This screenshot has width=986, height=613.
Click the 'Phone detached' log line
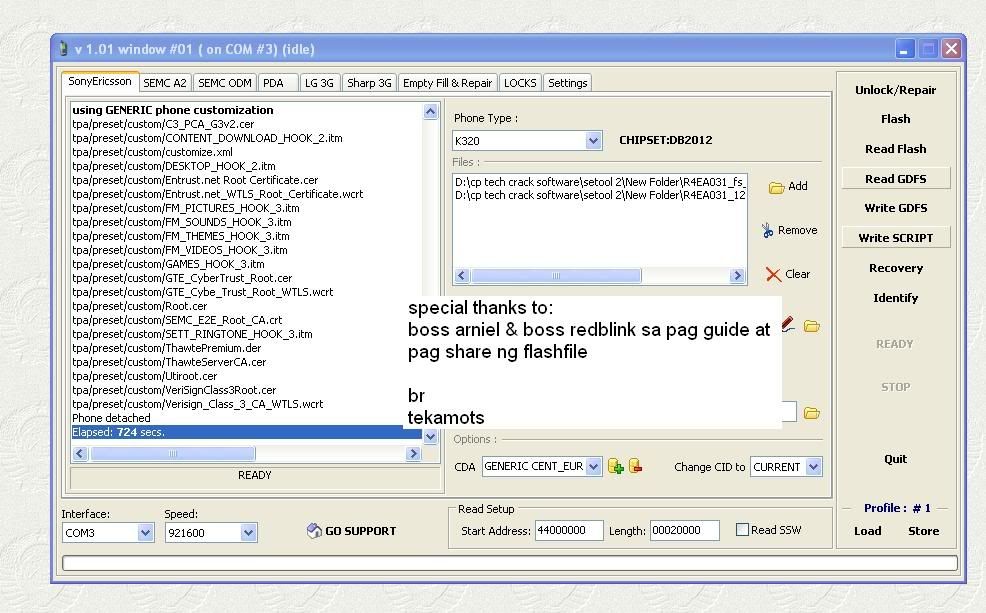[x=111, y=418]
